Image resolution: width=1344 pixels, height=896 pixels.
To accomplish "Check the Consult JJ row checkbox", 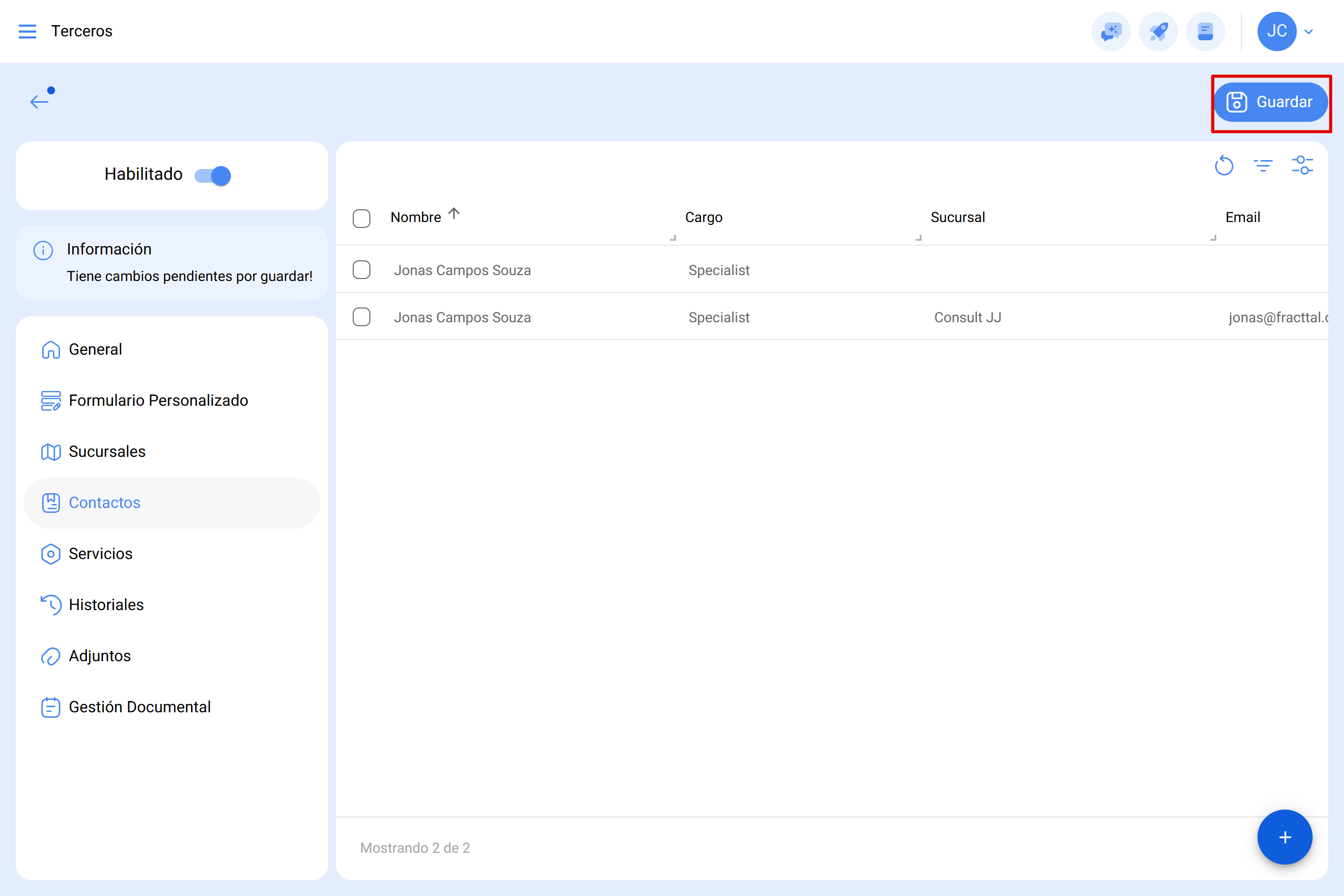I will click(362, 317).
